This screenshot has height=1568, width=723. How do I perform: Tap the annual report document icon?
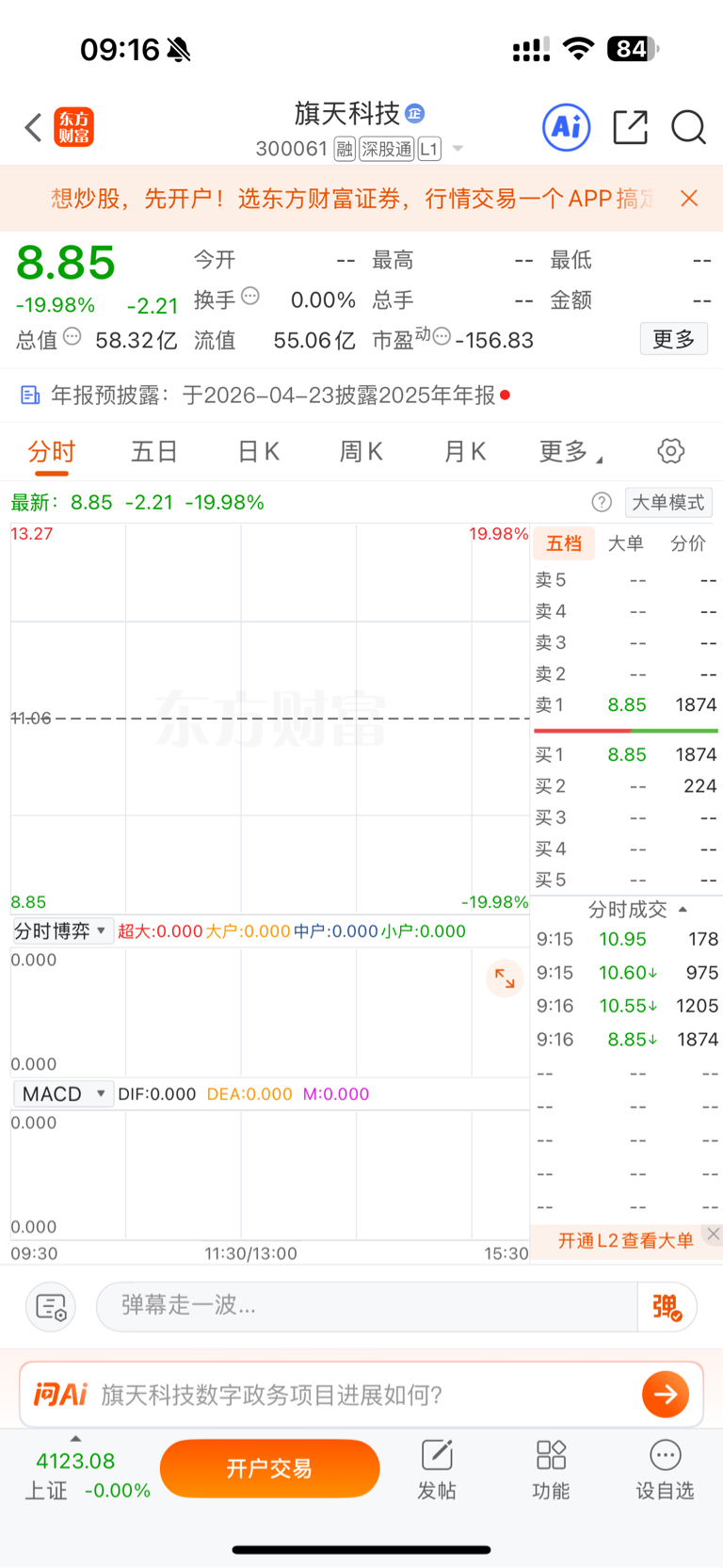30,396
